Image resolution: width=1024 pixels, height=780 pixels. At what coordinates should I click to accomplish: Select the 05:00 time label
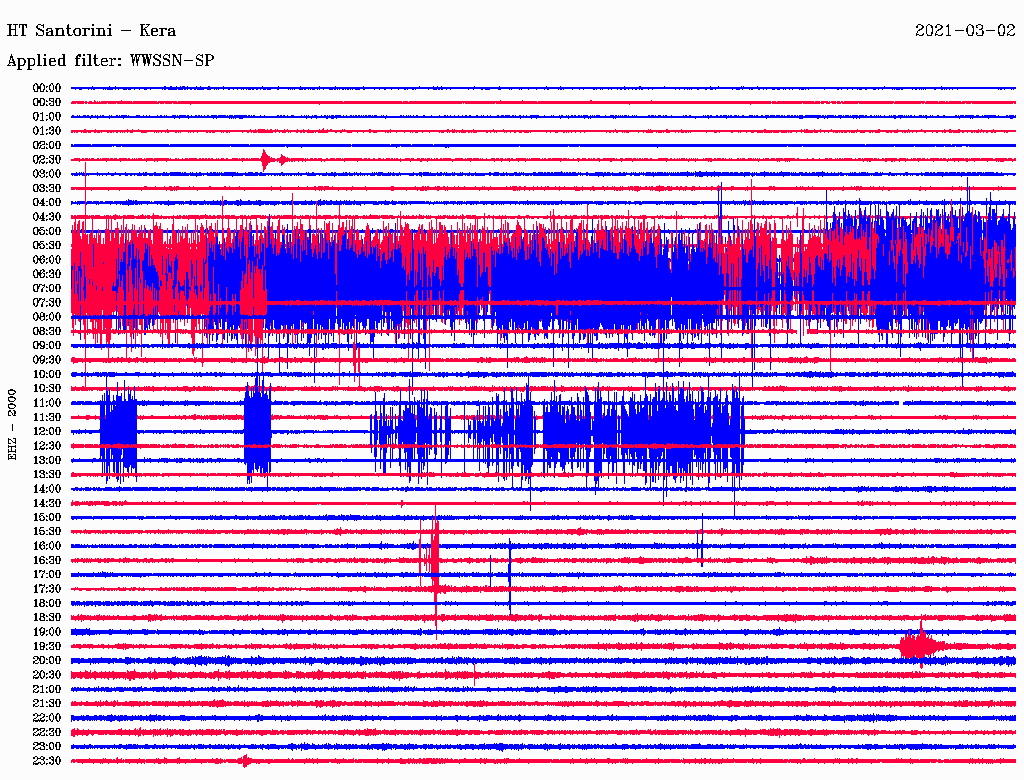pos(47,231)
